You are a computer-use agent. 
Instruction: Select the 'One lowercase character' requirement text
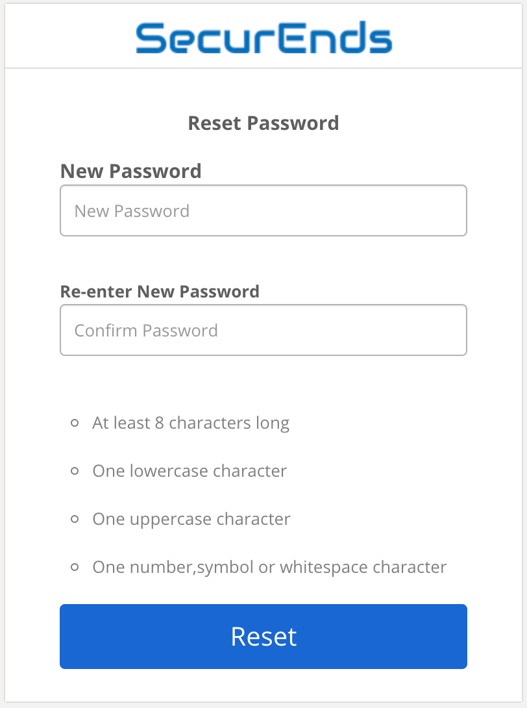(x=190, y=471)
